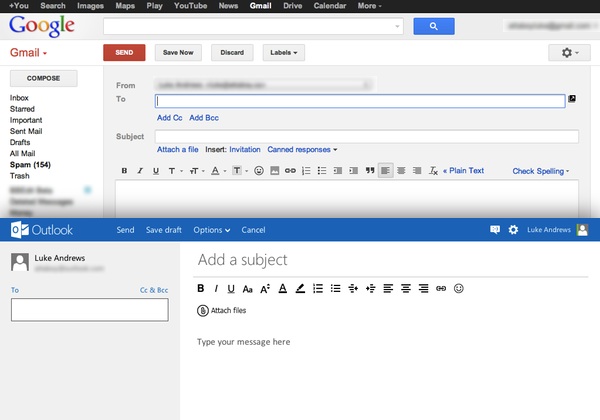Click Attach a file link
This screenshot has width=600, height=420.
(178, 150)
